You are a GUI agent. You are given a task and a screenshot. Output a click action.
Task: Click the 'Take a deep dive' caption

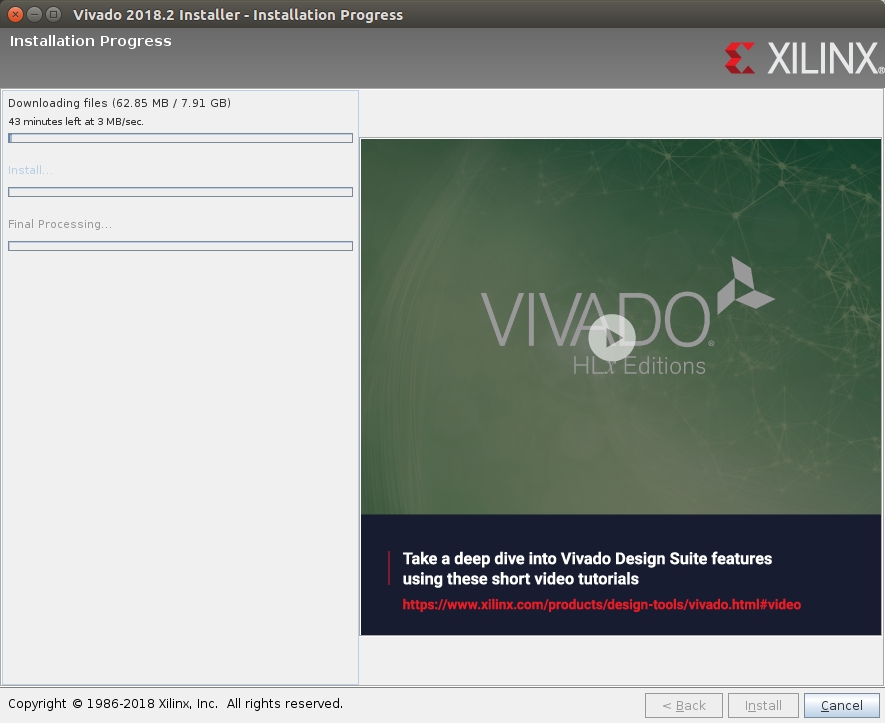click(587, 568)
